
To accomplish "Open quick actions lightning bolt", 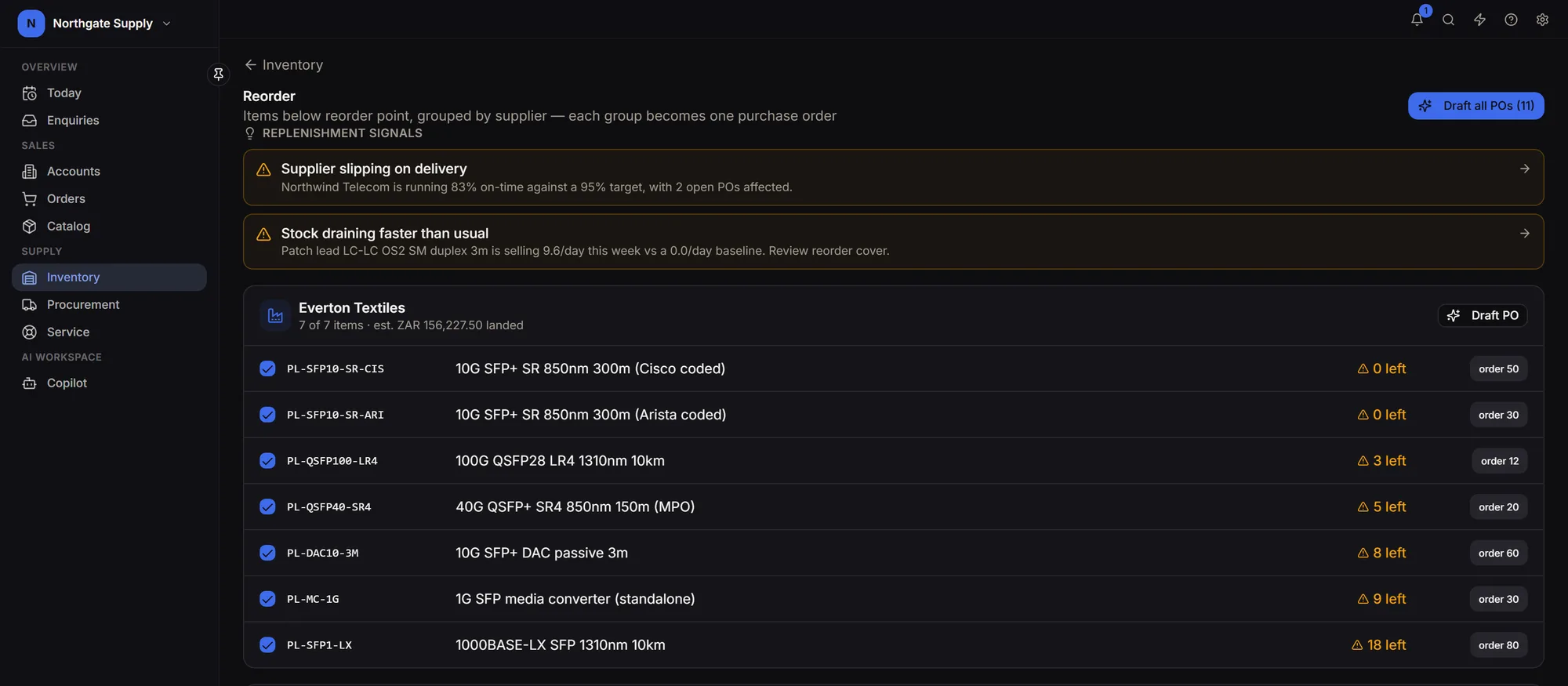I will coord(1479,20).
